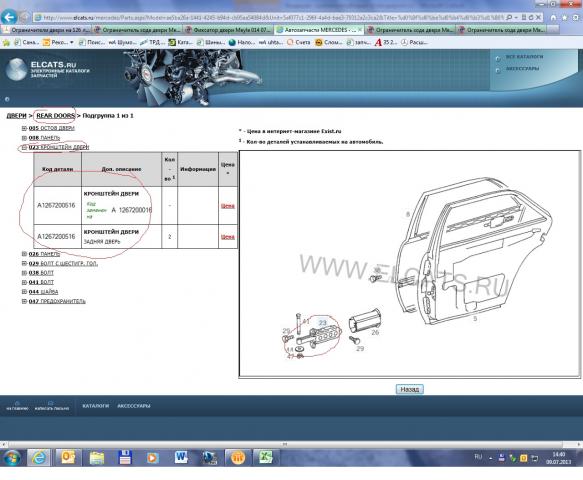
Task: Click the Windows Start orb
Action: coord(12,457)
